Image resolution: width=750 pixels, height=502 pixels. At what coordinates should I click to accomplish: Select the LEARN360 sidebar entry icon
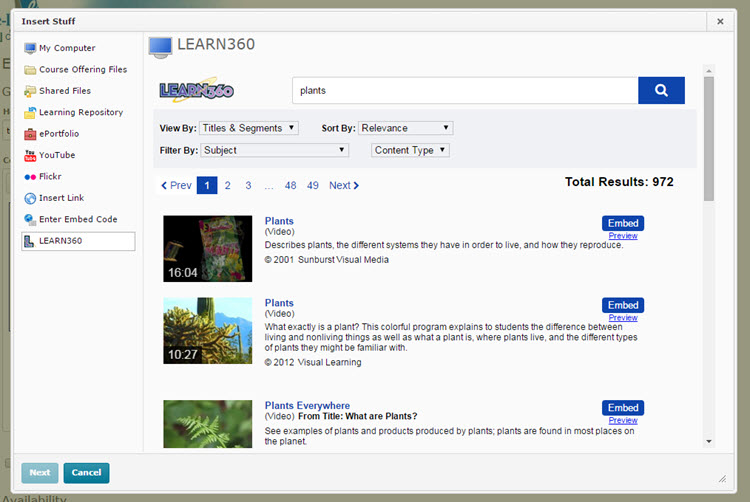(29, 241)
